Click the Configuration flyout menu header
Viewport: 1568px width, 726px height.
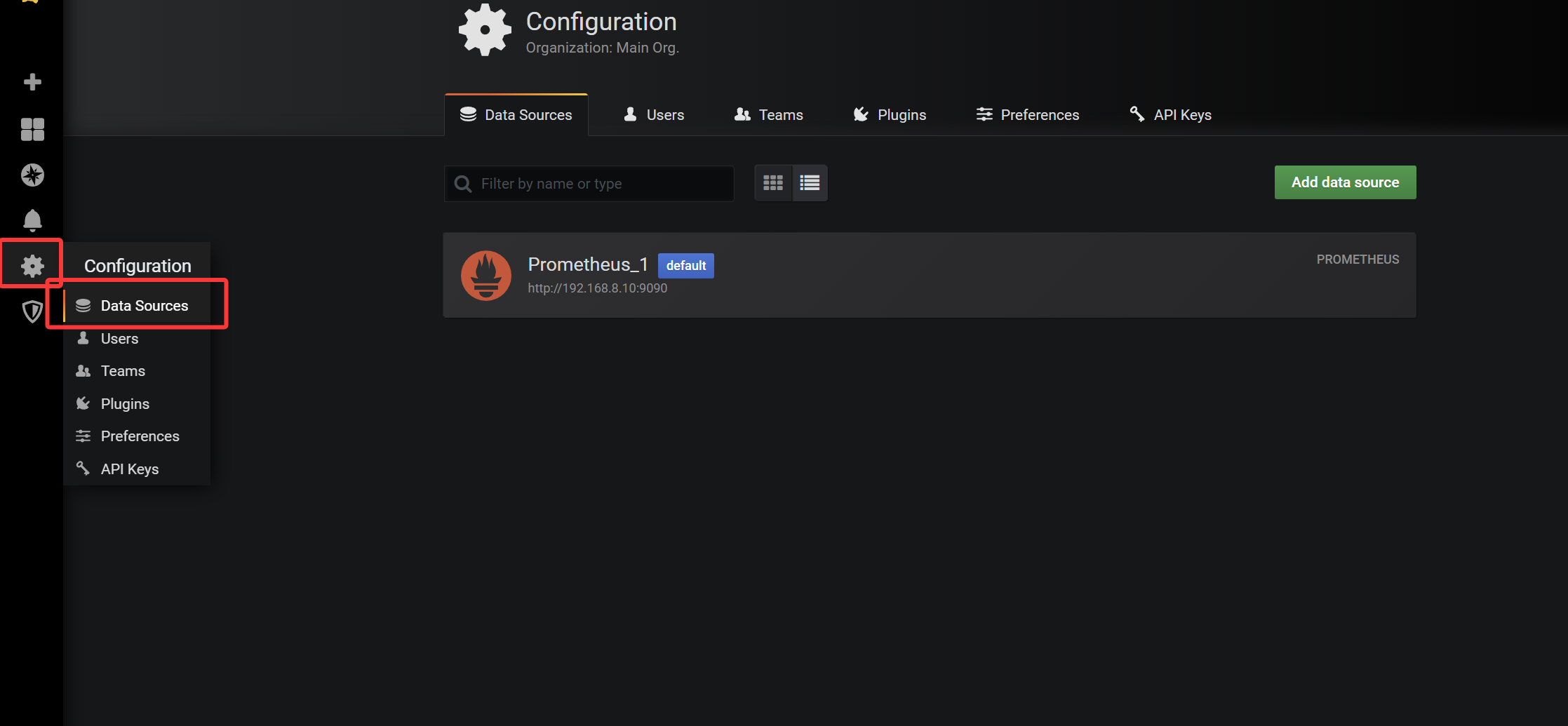(x=138, y=266)
